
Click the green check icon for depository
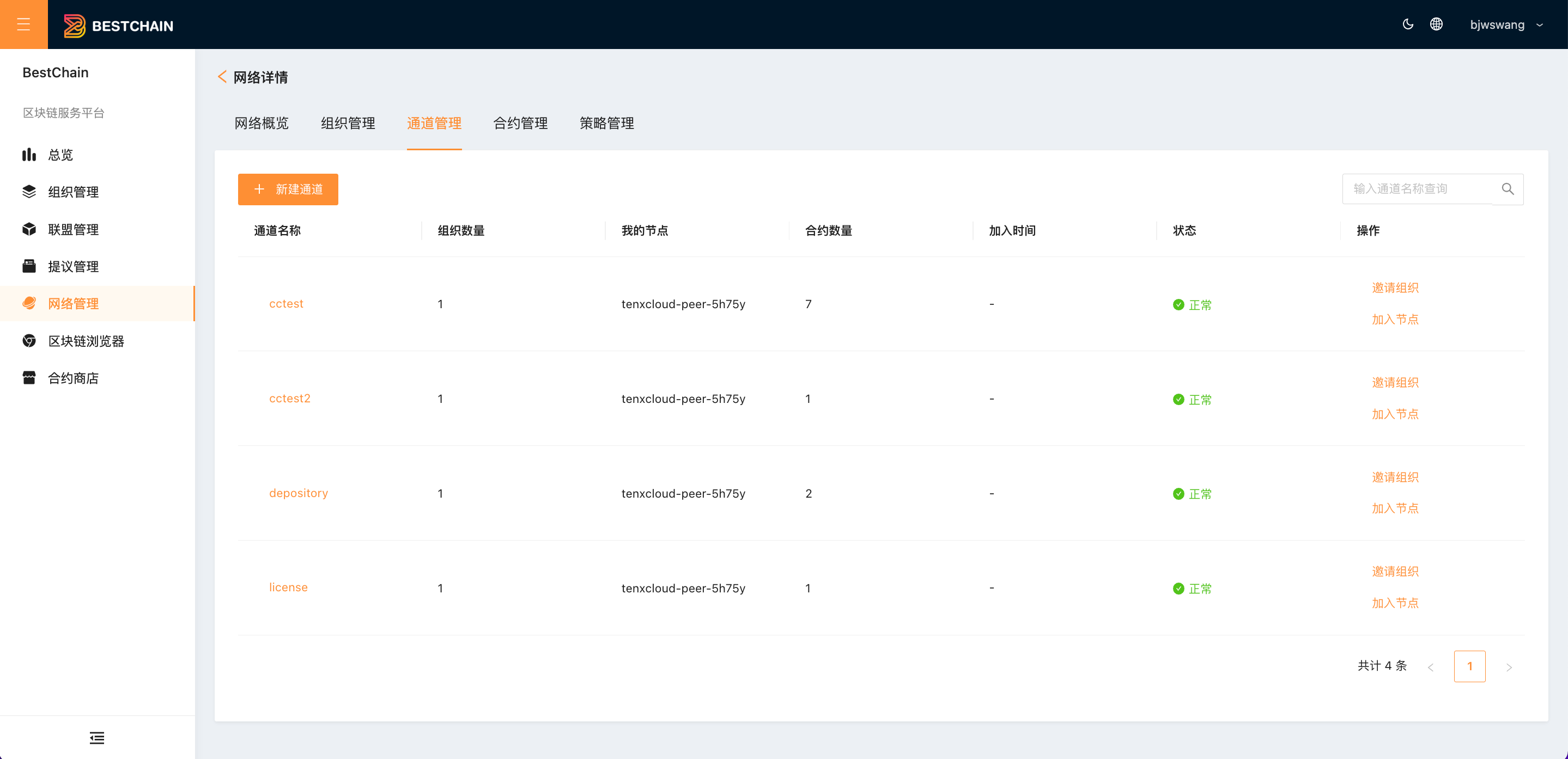pyautogui.click(x=1178, y=494)
